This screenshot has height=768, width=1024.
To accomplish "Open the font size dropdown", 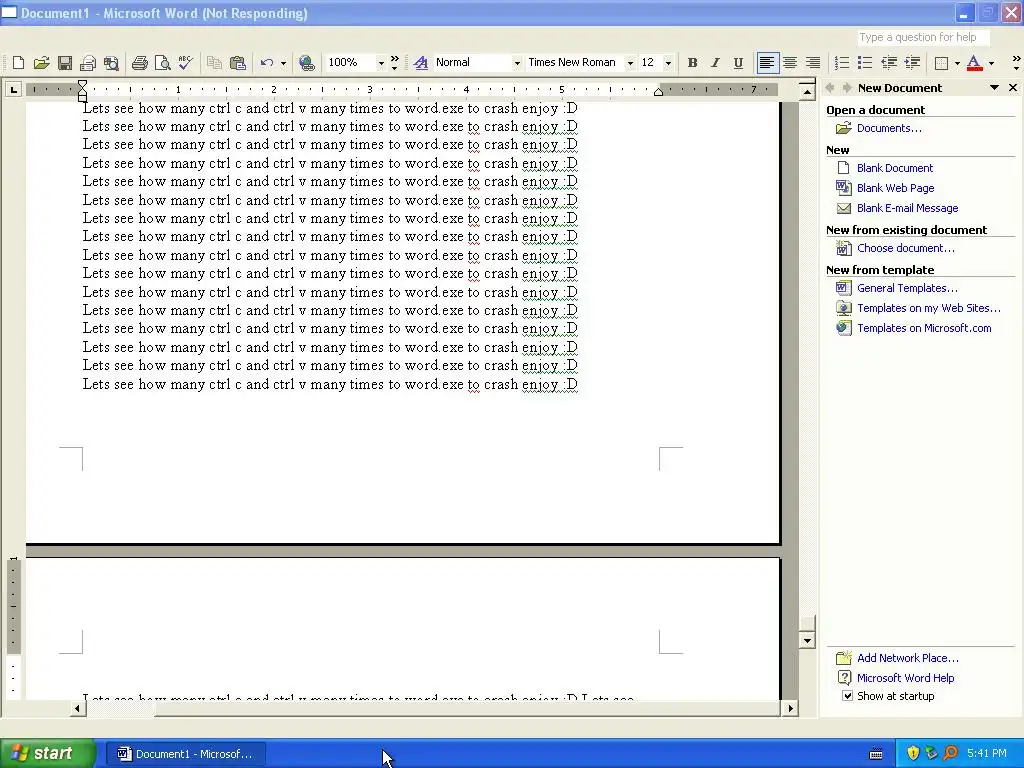I will 667,63.
